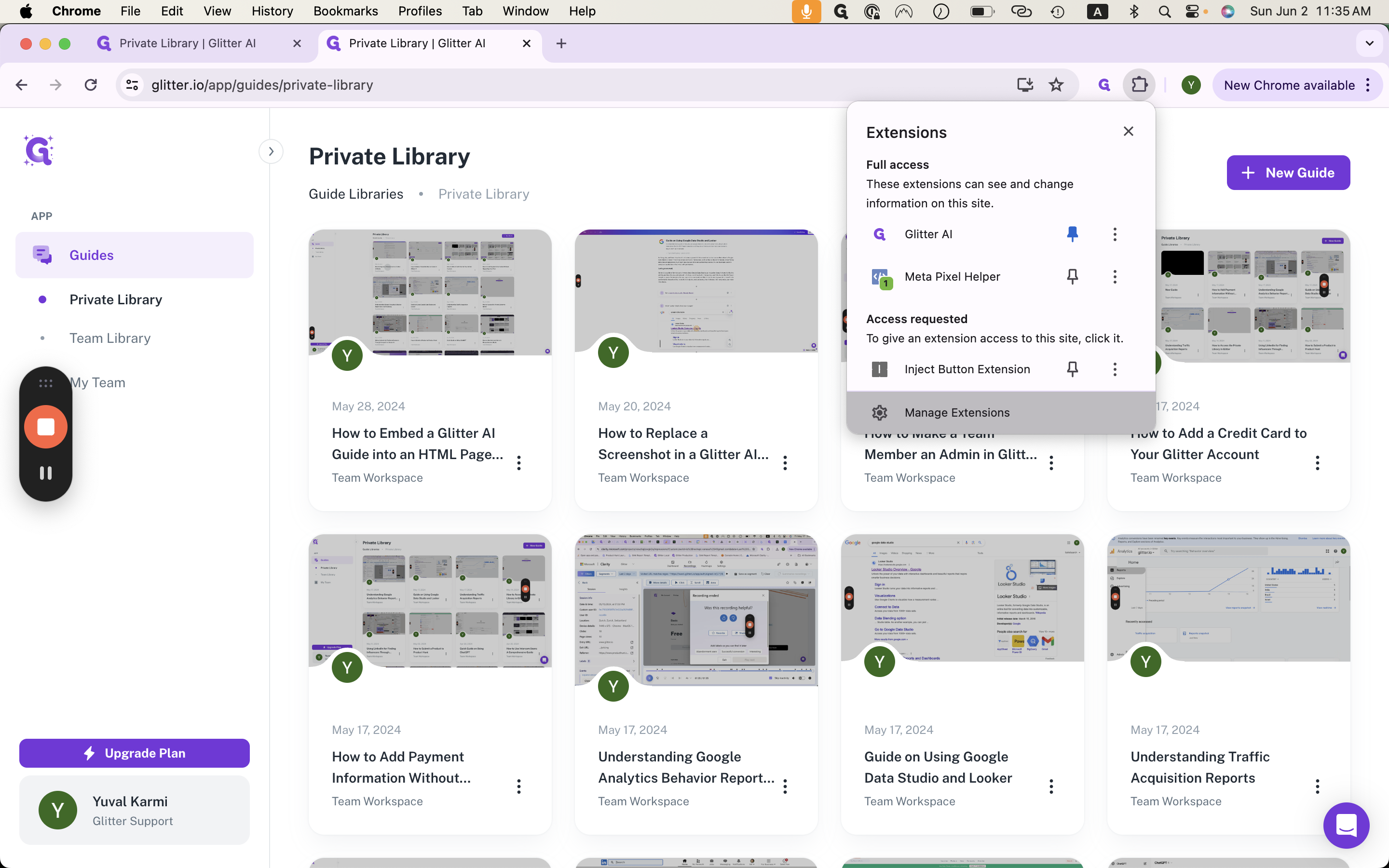Image resolution: width=1389 pixels, height=868 pixels.
Task: Pause the recording
Action: 45,473
